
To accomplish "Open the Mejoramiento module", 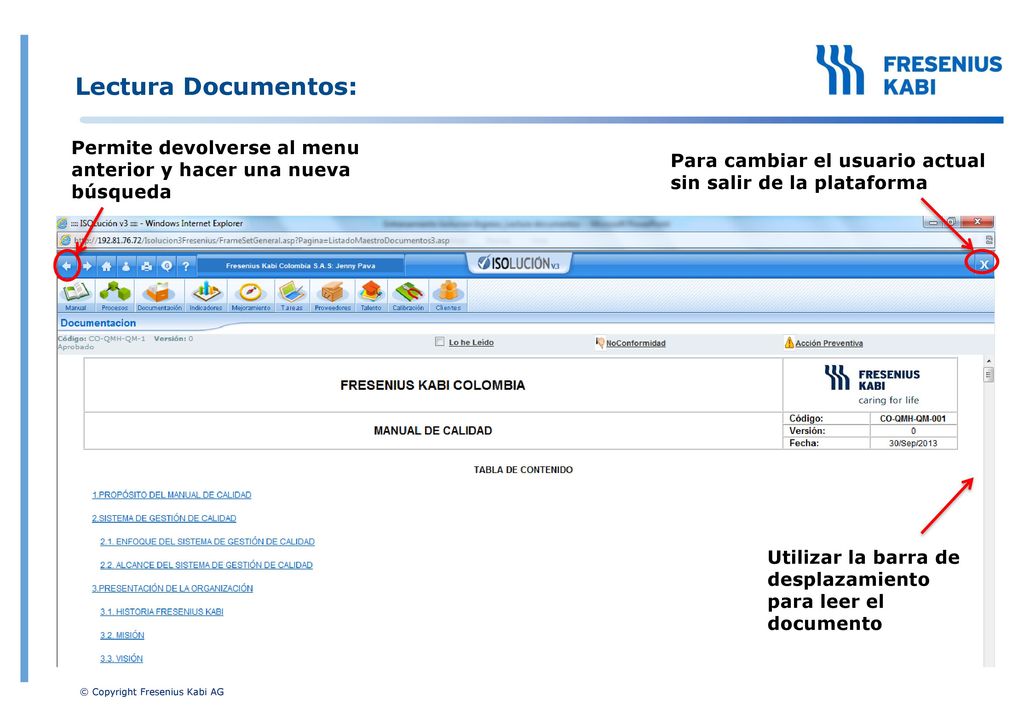I will point(251,296).
